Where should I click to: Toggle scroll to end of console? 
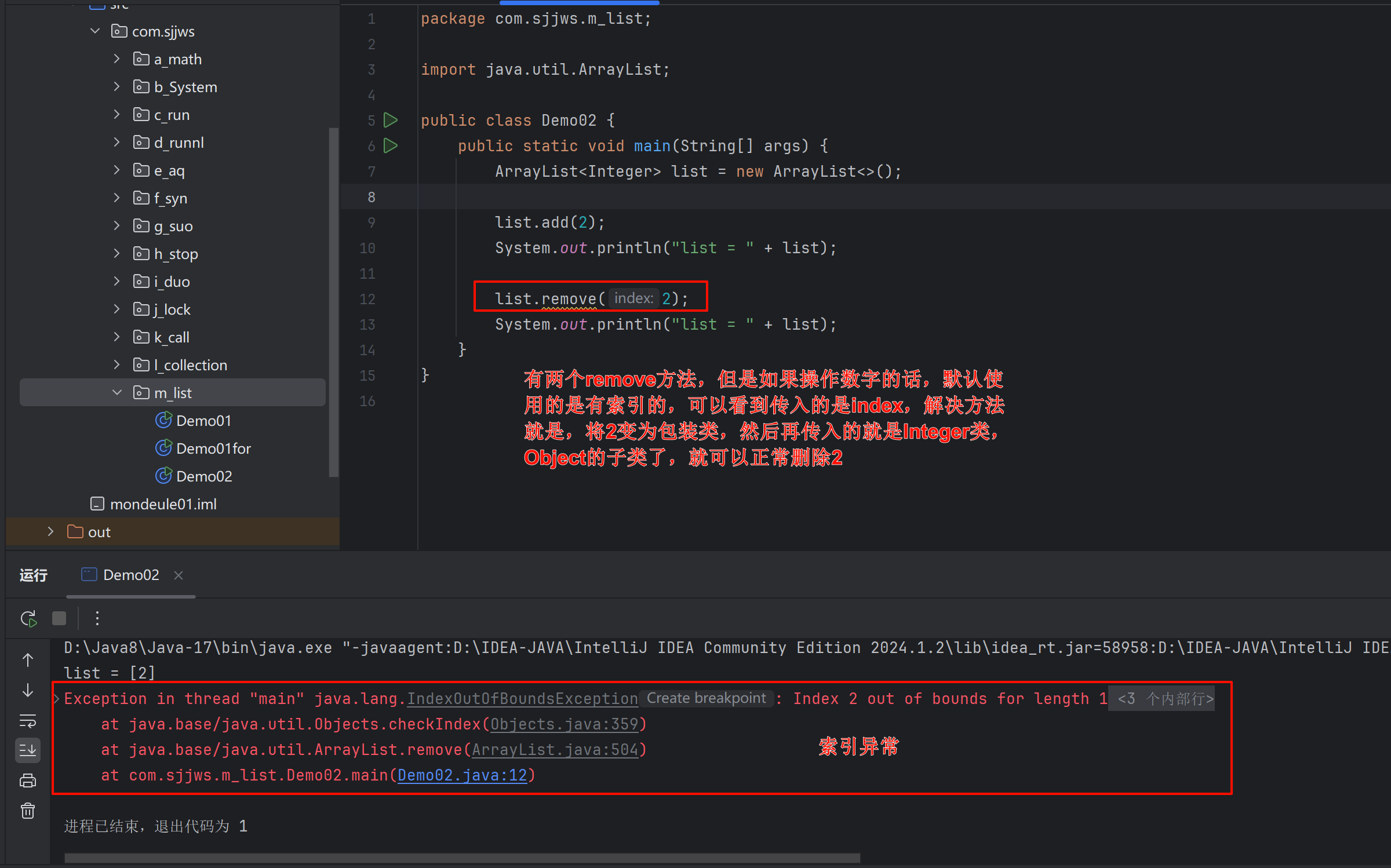tap(28, 750)
